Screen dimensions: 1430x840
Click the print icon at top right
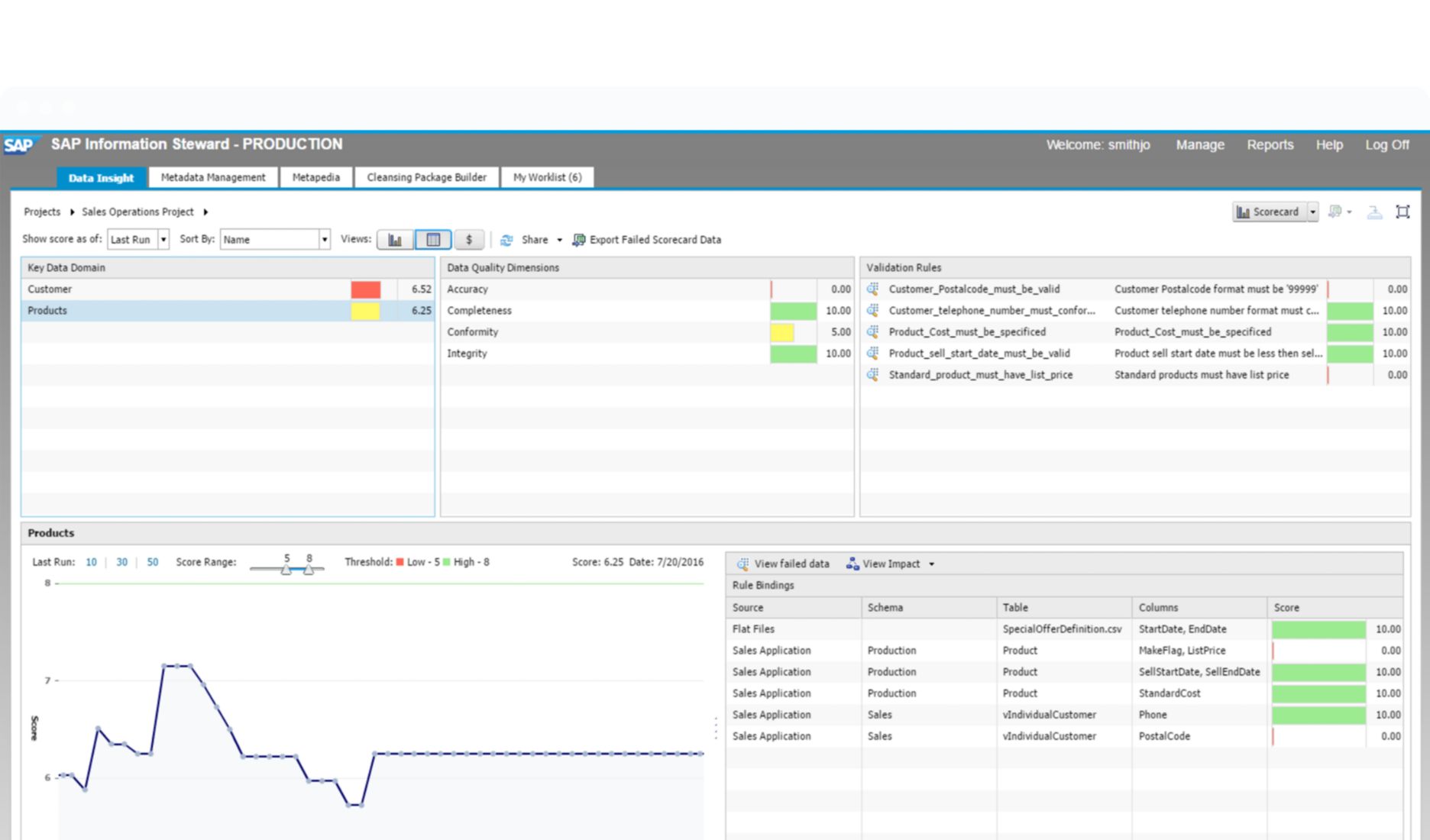[1374, 212]
